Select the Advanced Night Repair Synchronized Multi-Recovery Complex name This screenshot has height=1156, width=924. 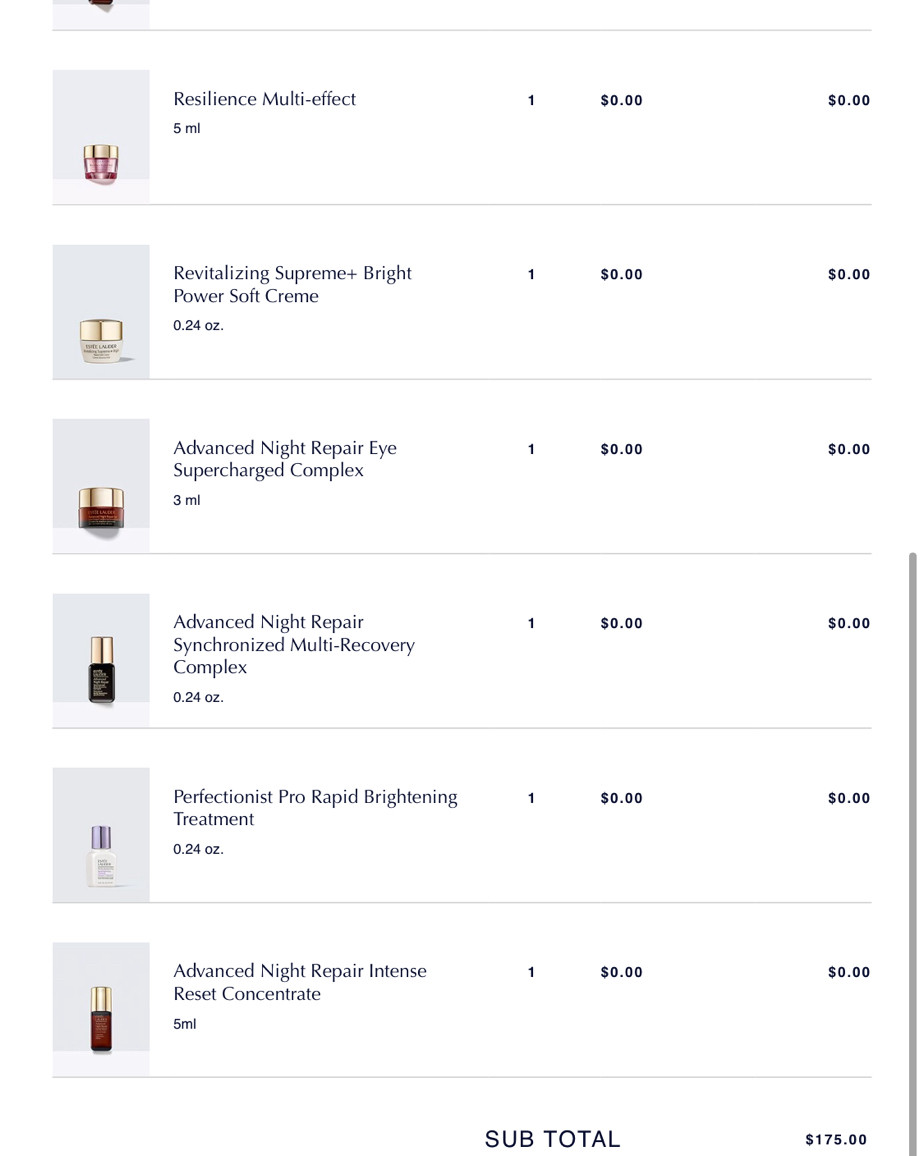[x=293, y=645]
